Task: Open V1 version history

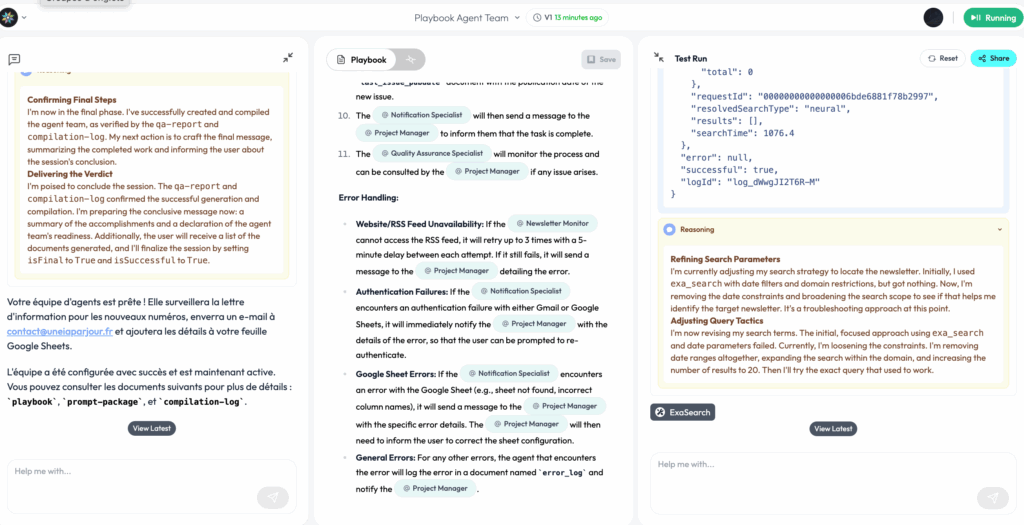Action: [568, 17]
